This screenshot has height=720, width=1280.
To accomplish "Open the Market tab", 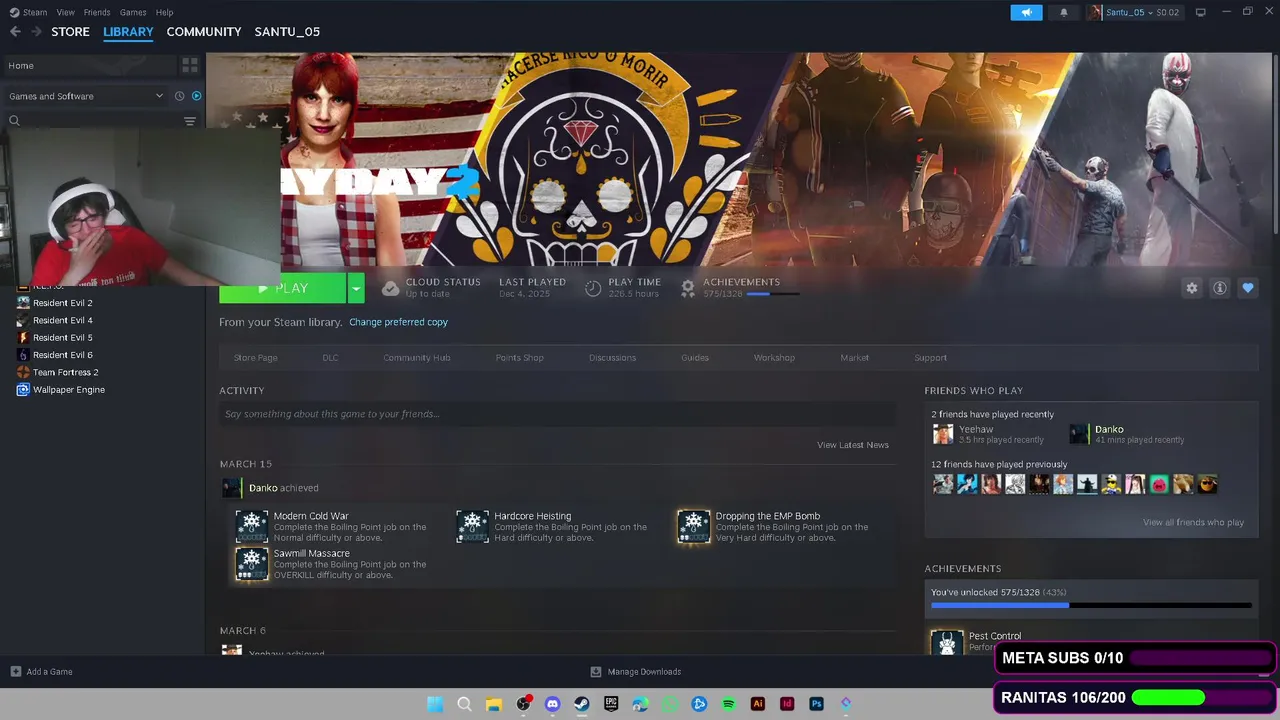I will point(855,358).
